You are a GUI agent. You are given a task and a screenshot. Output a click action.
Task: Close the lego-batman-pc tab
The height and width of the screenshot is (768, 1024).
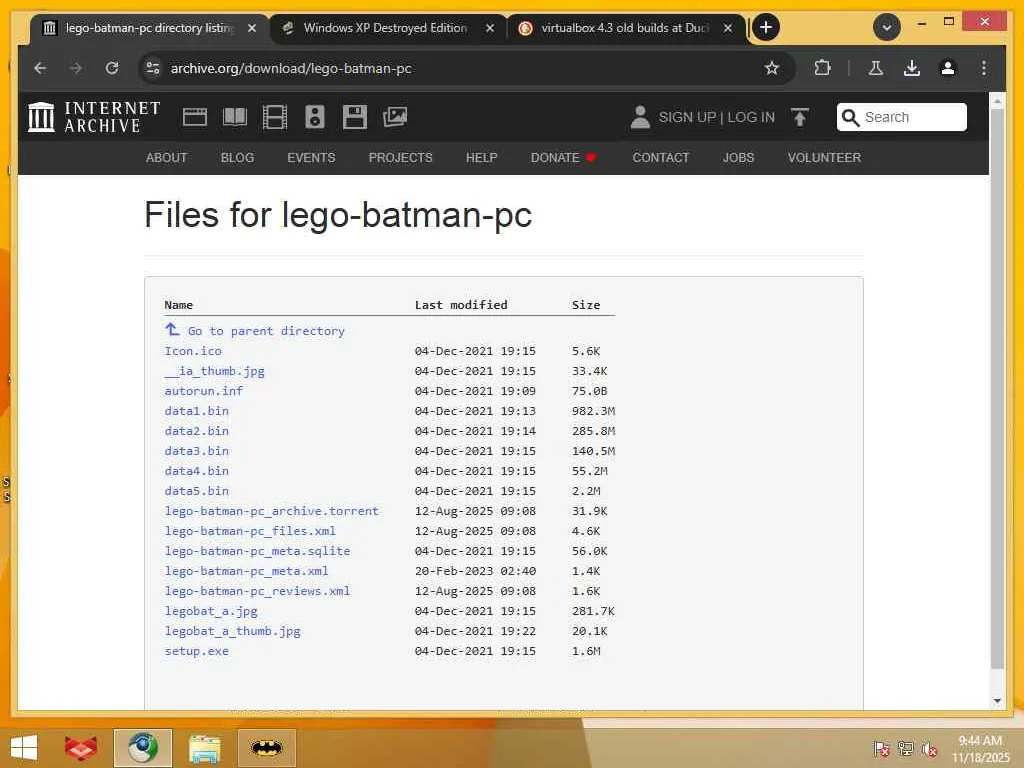(x=252, y=28)
